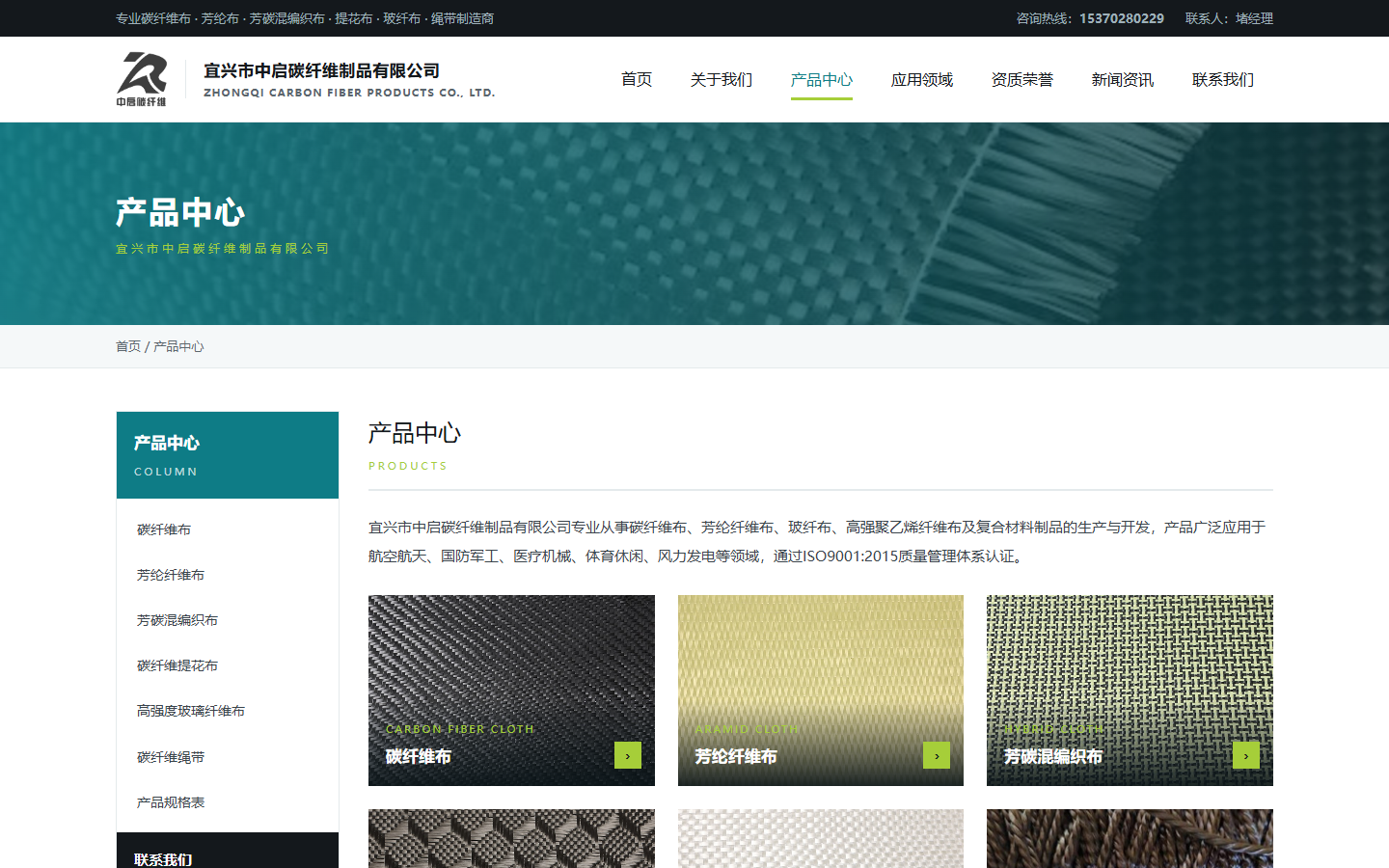Screen dimensions: 1389x868
Task: Open 联系我们 in the top menu
Action: click(x=1223, y=79)
